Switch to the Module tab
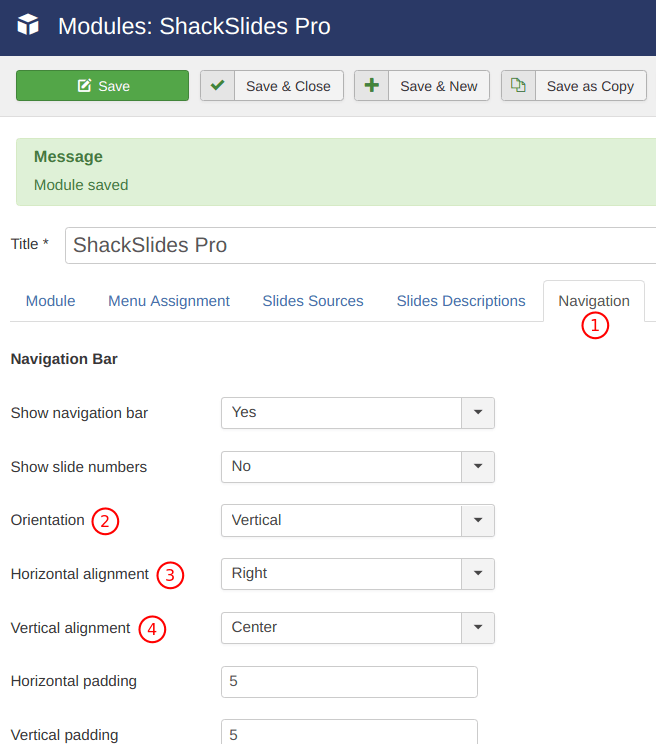This screenshot has height=744, width=656. coord(51,301)
